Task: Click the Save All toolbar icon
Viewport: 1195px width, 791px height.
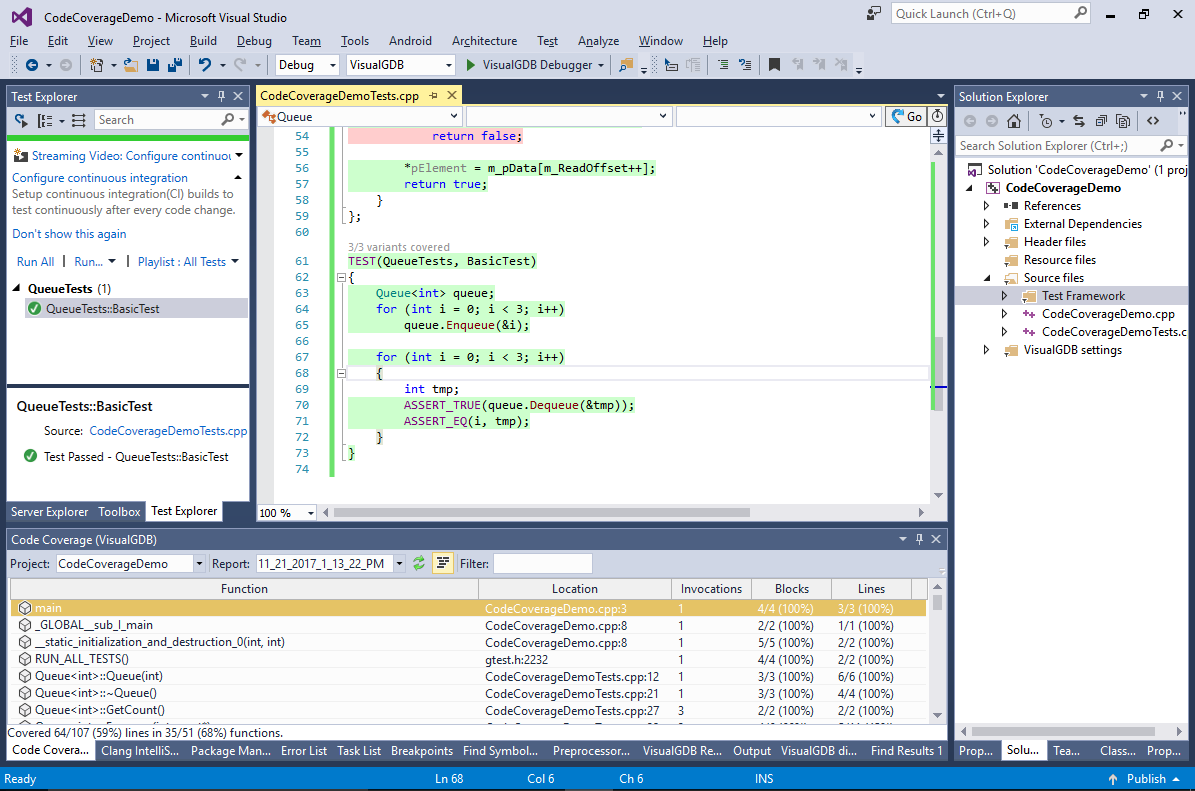Action: click(175, 65)
